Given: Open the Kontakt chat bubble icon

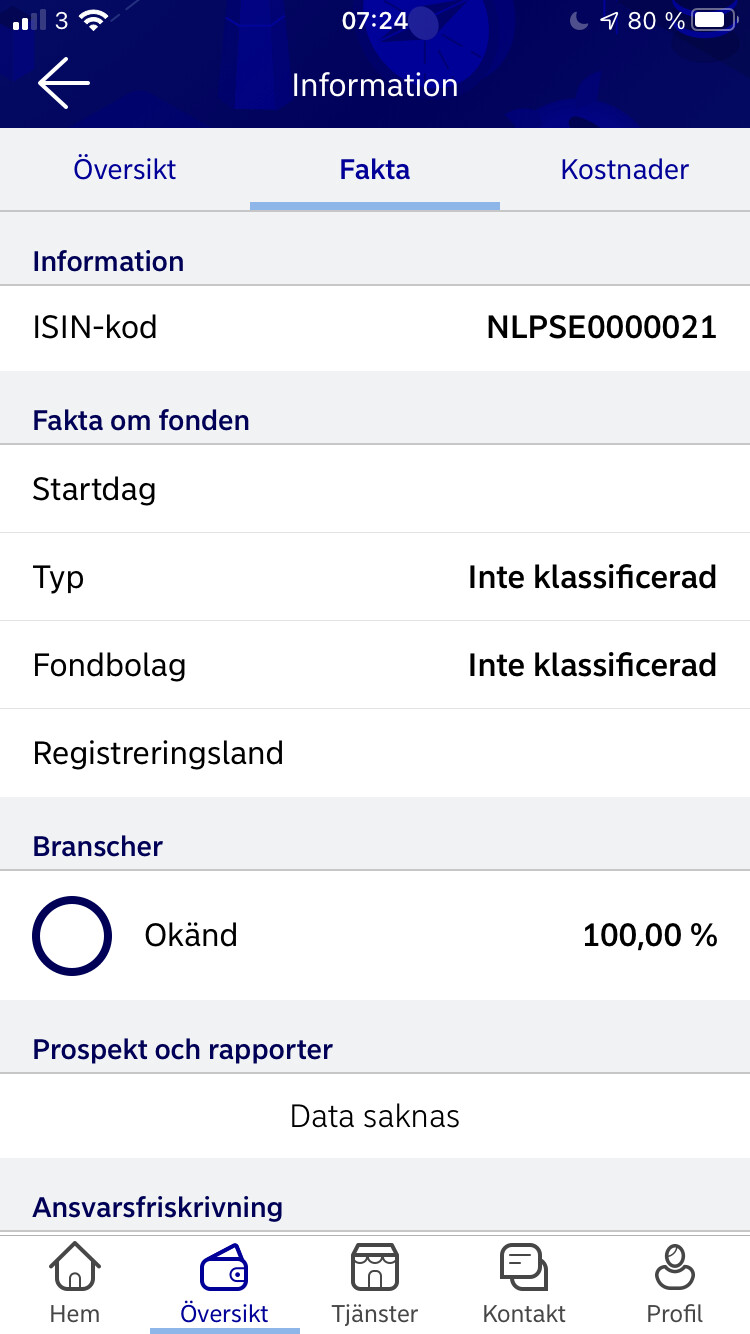Looking at the screenshot, I should 524,1268.
